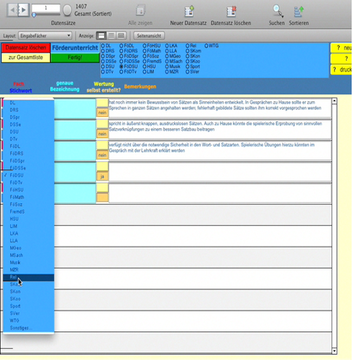This screenshot has height=360, width=360.
Task: Click the Fach Stichwort column header
Action: click(x=21, y=87)
